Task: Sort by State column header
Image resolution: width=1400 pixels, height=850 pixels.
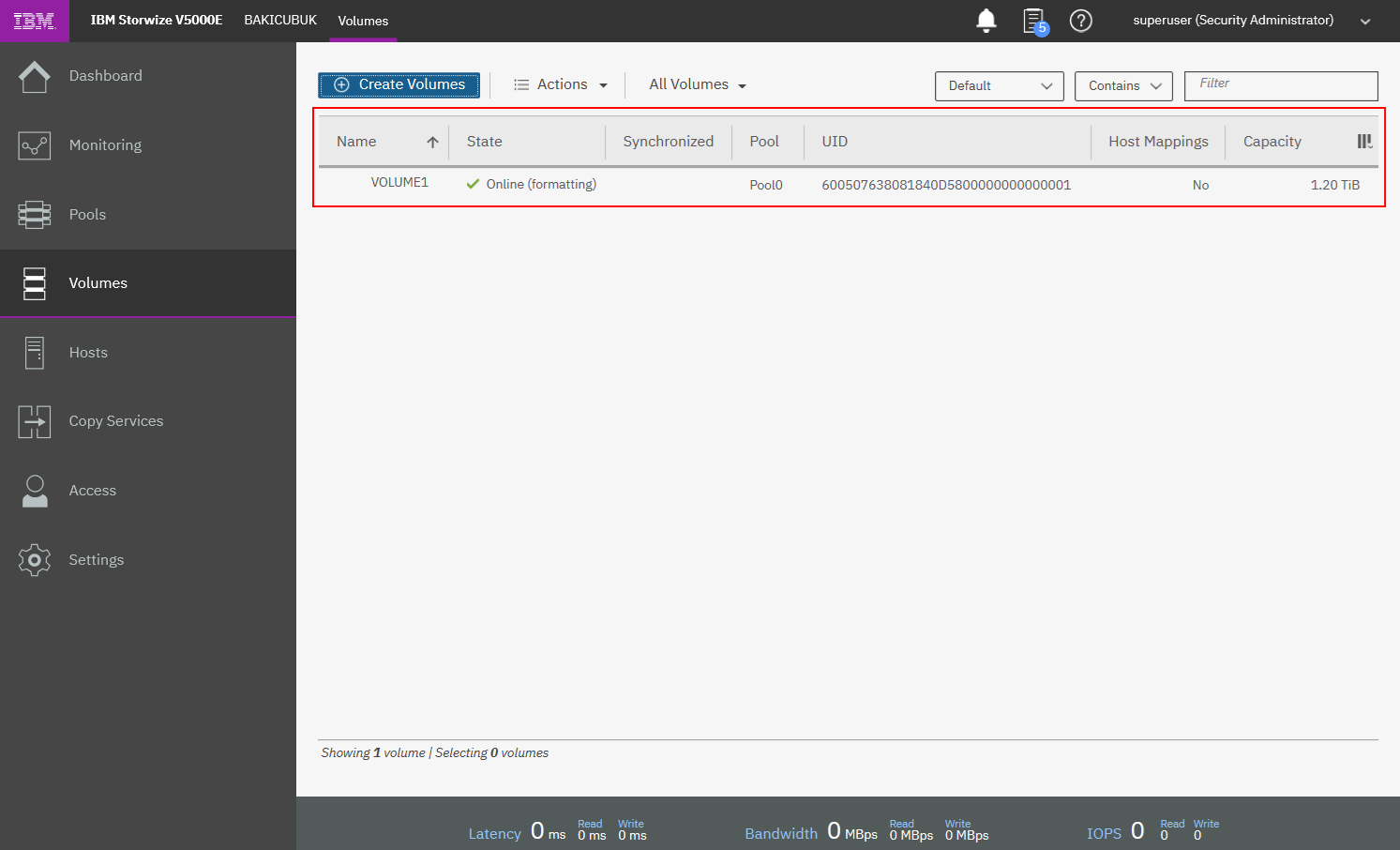Action: (x=485, y=142)
